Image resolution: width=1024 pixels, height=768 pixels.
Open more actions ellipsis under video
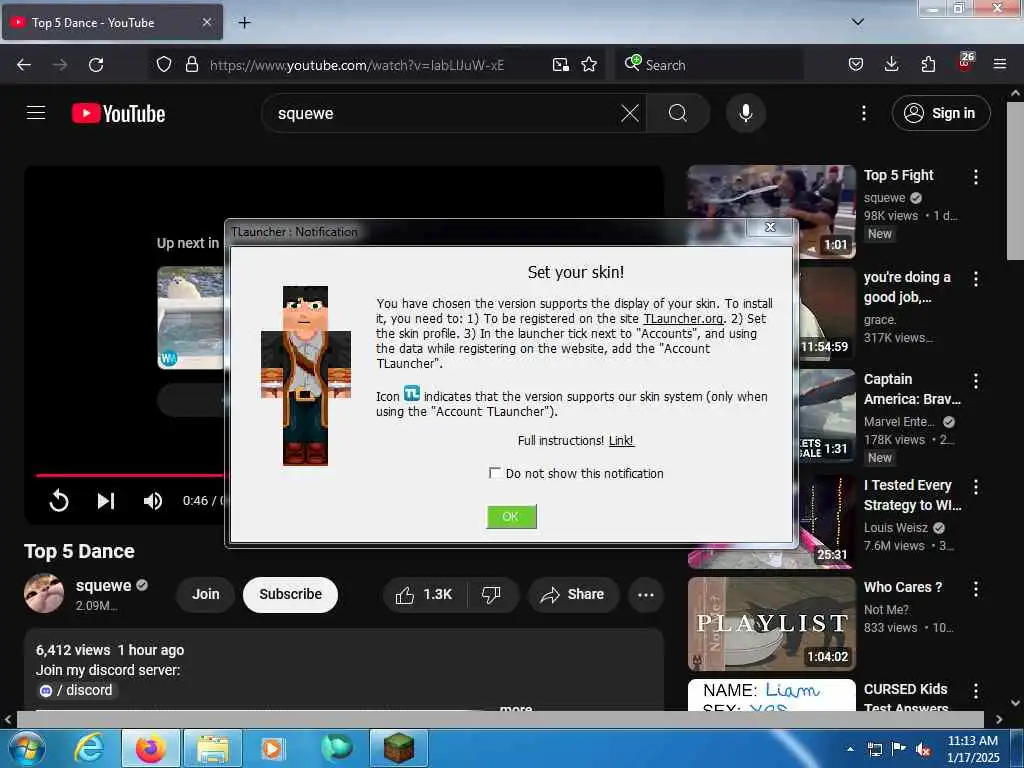(x=646, y=594)
